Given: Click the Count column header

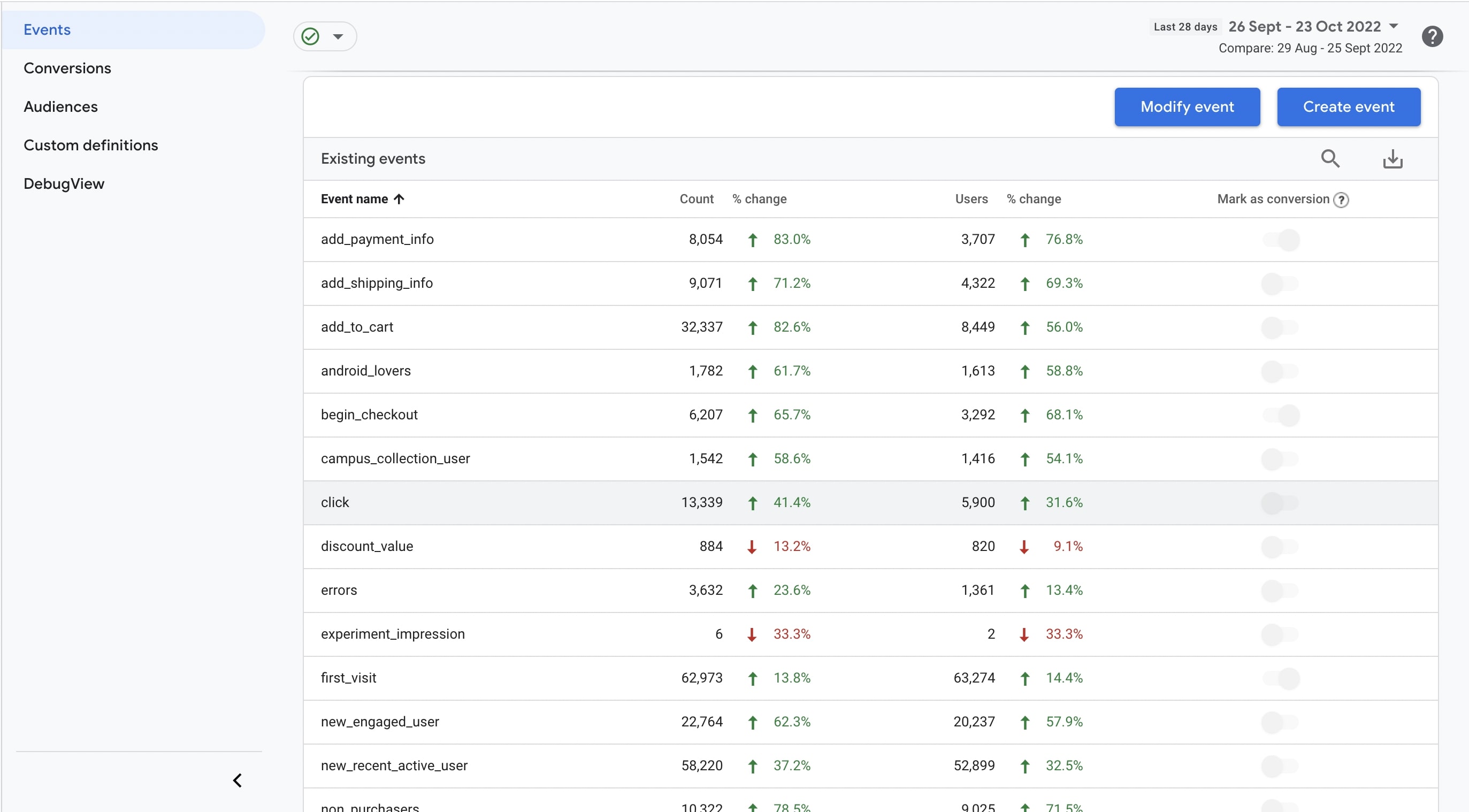Looking at the screenshot, I should (x=697, y=199).
